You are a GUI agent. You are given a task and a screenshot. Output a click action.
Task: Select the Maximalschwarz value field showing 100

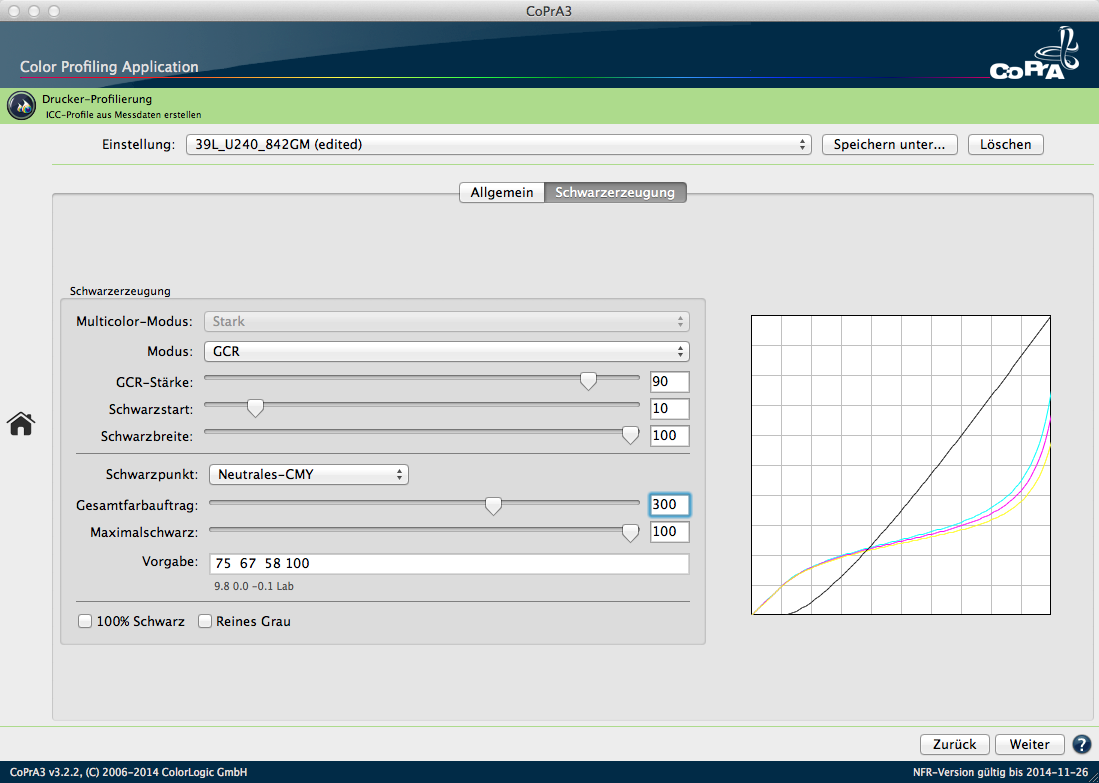(670, 531)
